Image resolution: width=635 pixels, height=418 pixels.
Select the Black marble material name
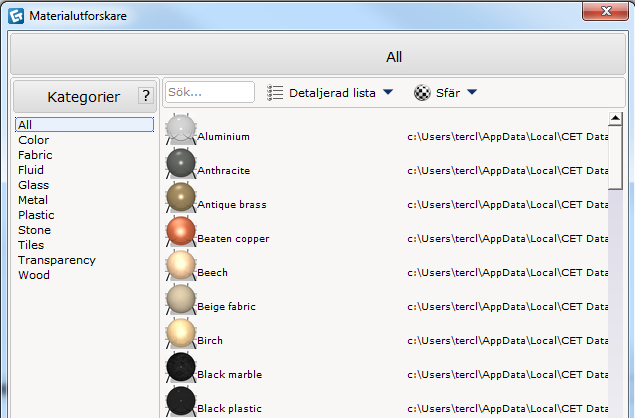tap(230, 375)
